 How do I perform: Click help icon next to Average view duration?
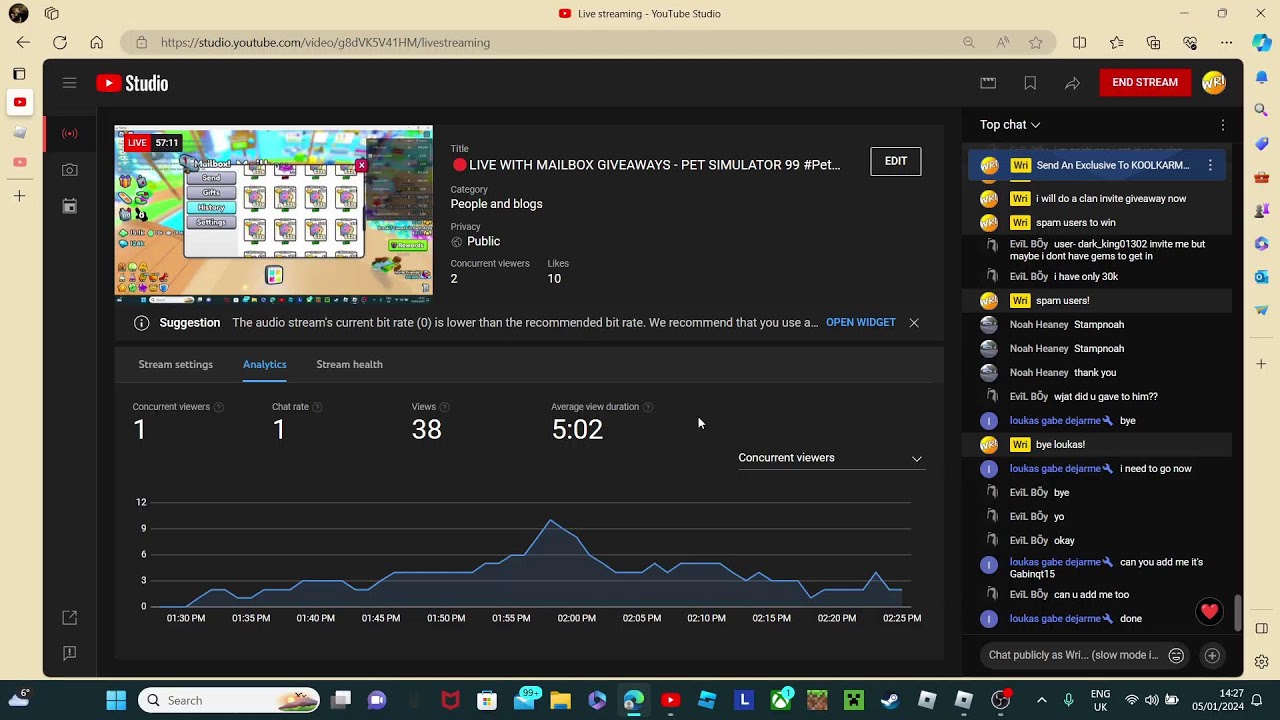pyautogui.click(x=648, y=407)
